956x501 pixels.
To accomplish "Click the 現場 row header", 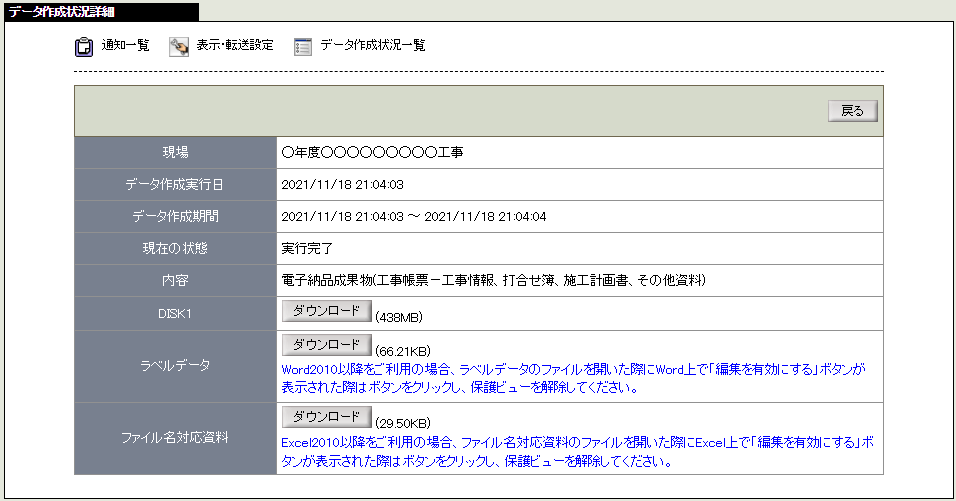I will (175, 152).
